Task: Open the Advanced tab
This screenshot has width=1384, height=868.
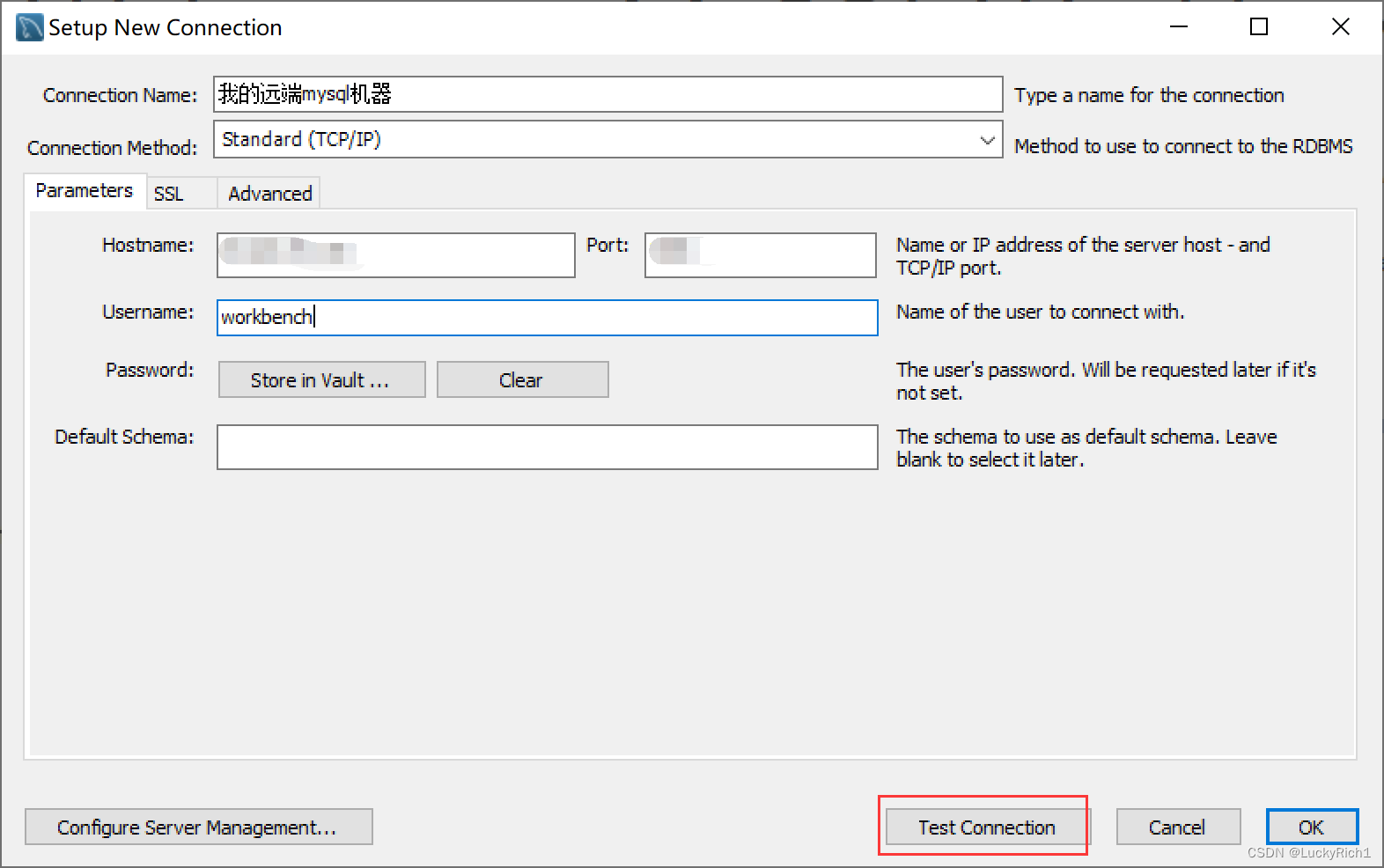Action: pyautogui.click(x=269, y=194)
